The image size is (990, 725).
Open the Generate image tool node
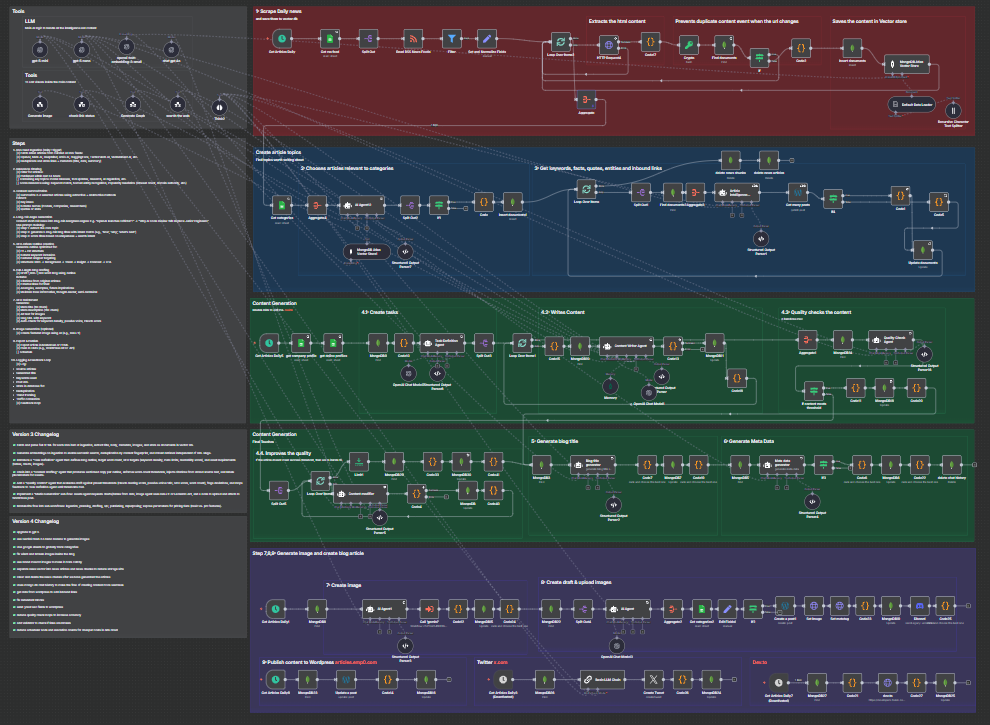[x=40, y=105]
